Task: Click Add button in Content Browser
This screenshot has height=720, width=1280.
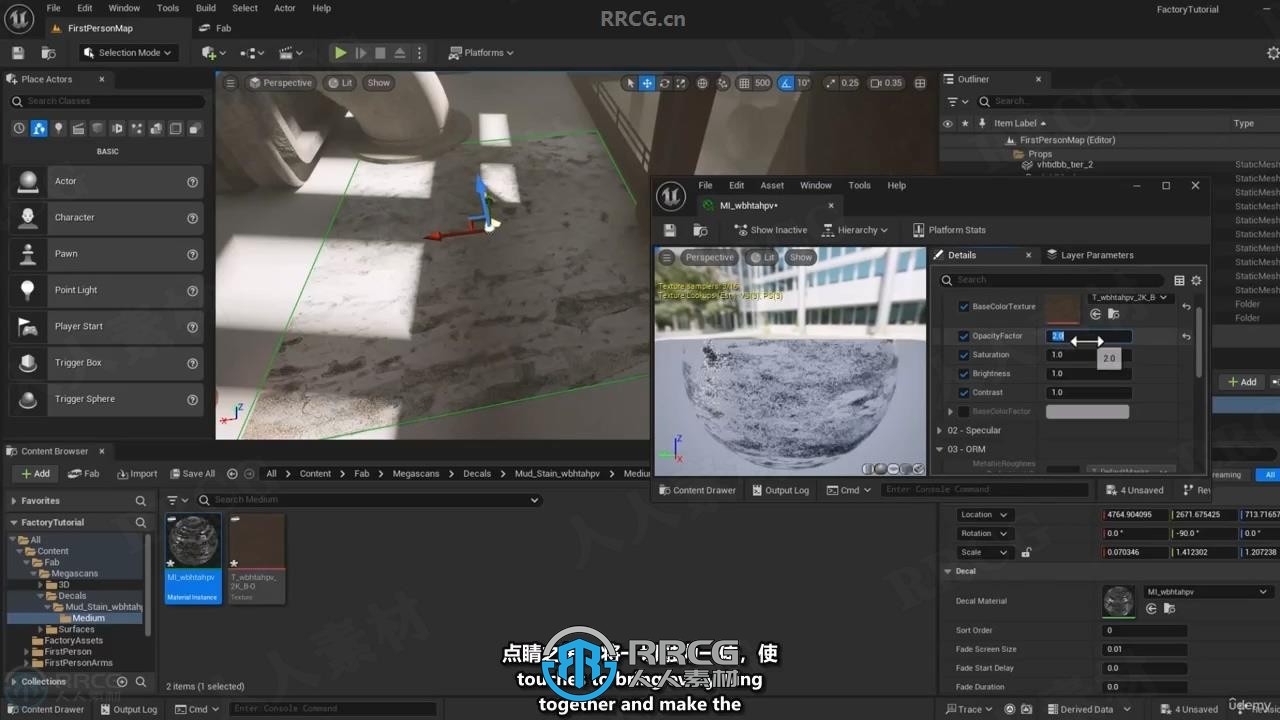Action: (35, 474)
